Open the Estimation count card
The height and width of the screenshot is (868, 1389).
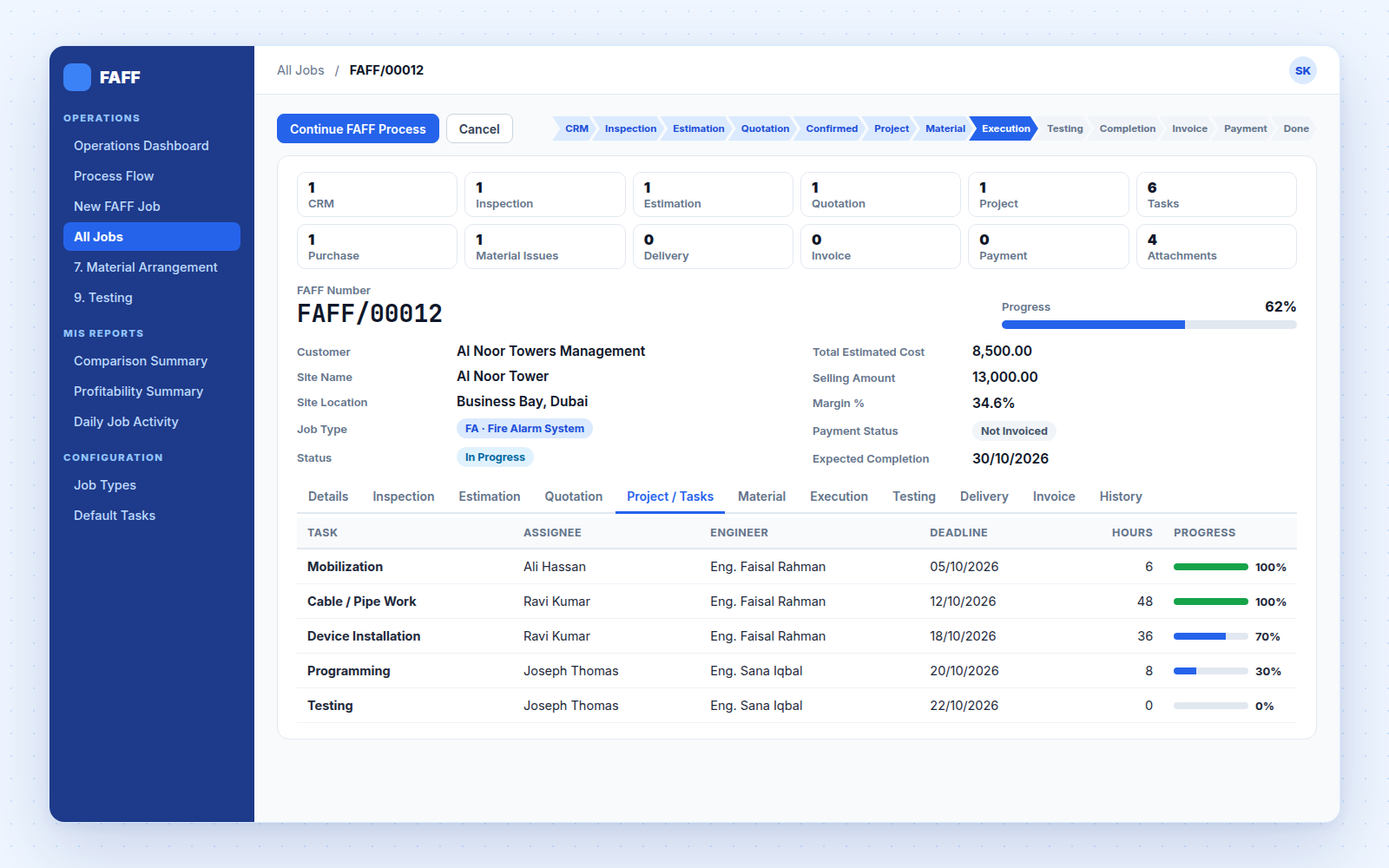tap(713, 194)
